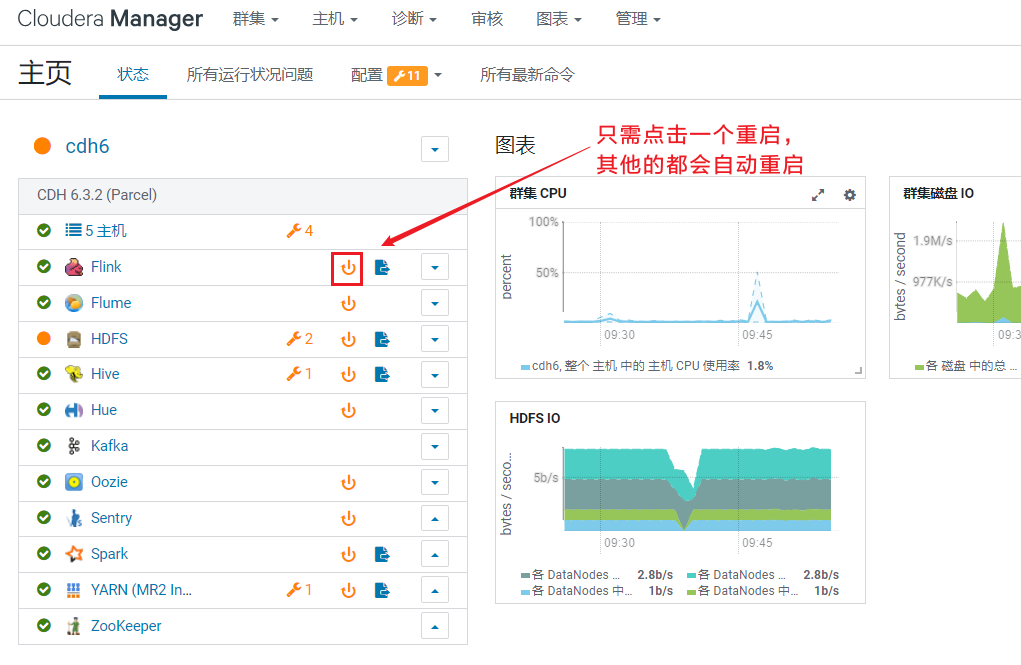Image resolution: width=1021 pixels, height=665 pixels.
Task: Click the Flume restart-needed power icon
Action: (348, 304)
